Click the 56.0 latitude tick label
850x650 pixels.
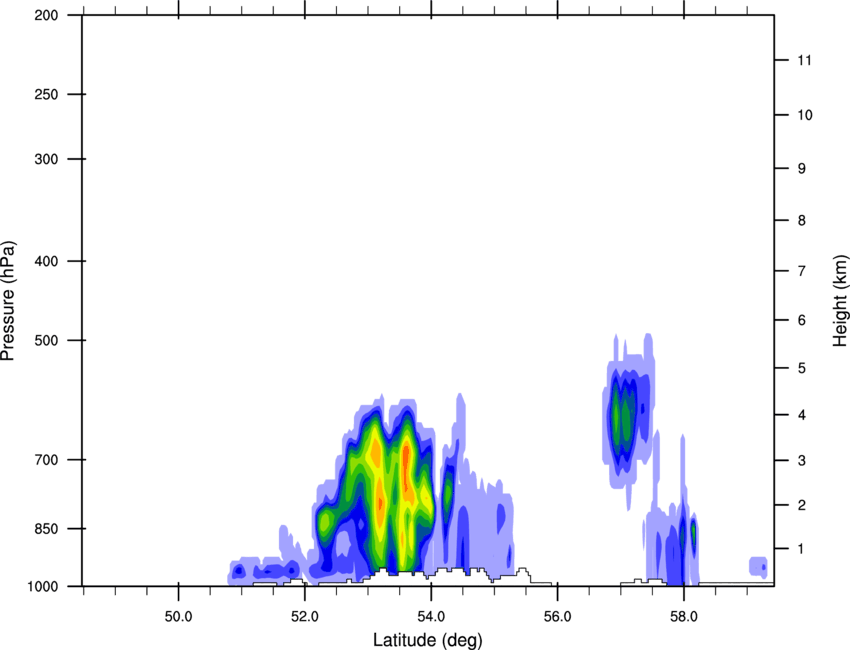558,617
